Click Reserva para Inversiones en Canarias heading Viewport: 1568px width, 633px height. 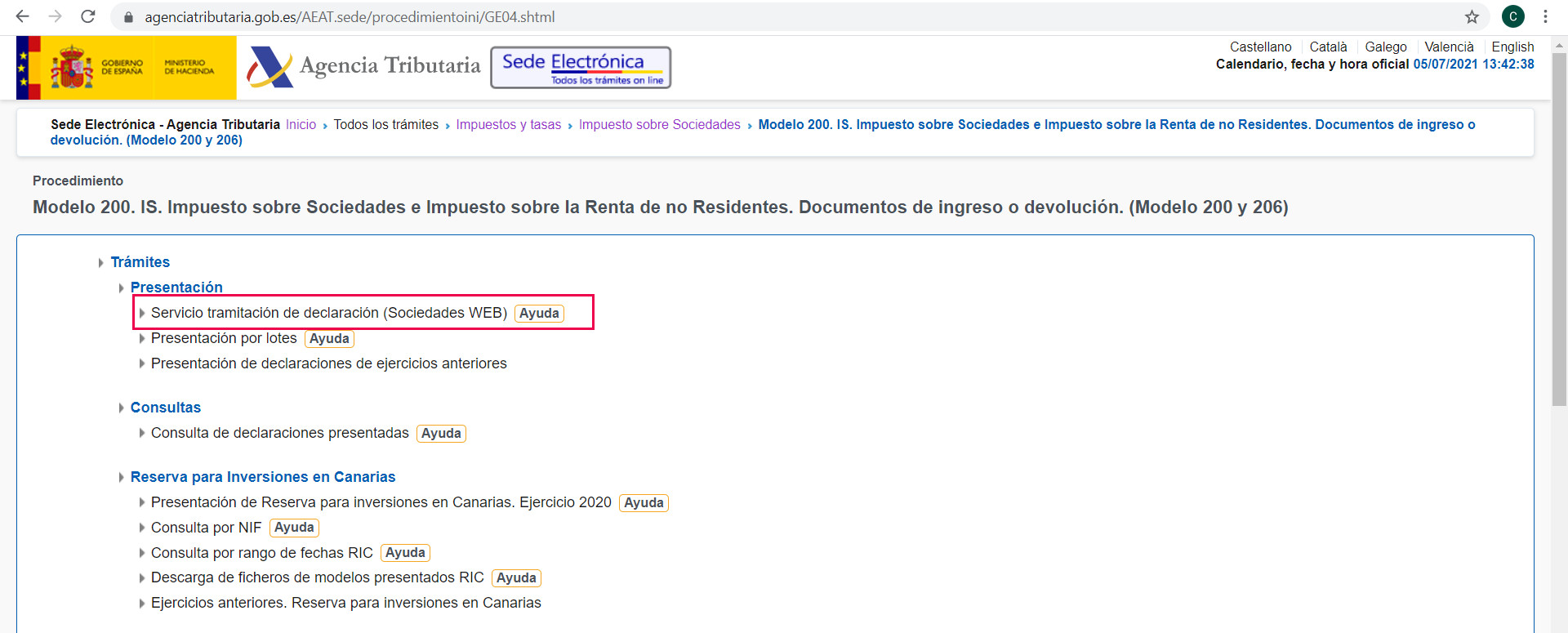pos(263,477)
